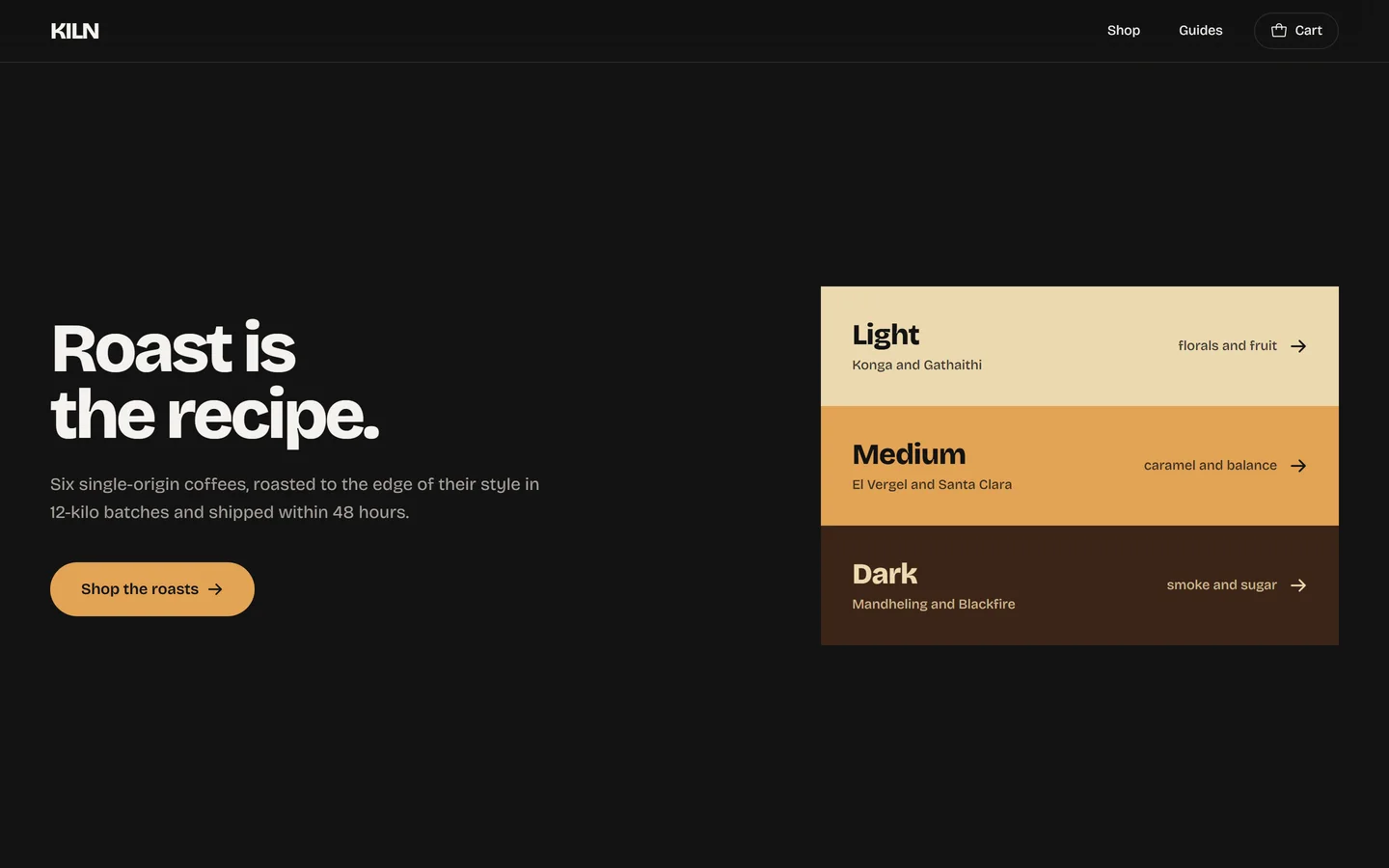Screen dimensions: 1389x868
Task: Select the Medium roast heading
Action: [909, 454]
